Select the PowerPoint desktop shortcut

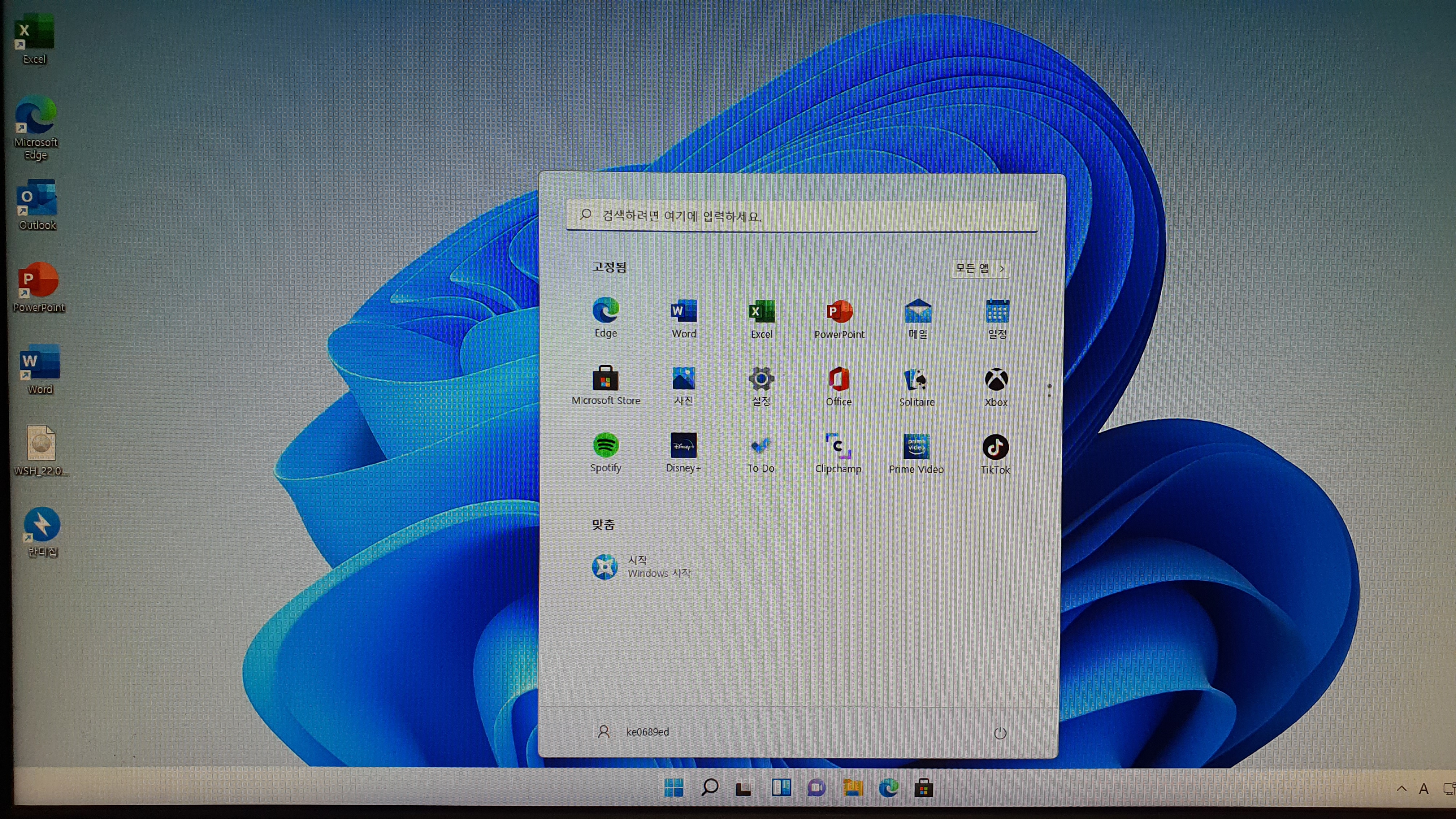pyautogui.click(x=38, y=287)
